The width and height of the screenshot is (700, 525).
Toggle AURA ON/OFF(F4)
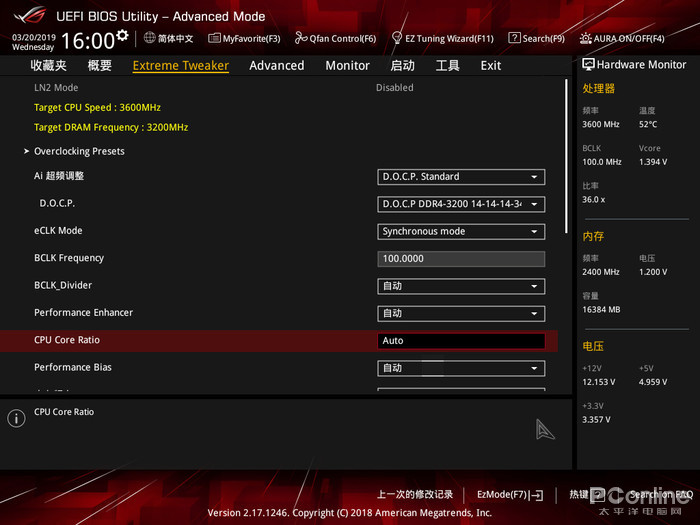point(621,38)
